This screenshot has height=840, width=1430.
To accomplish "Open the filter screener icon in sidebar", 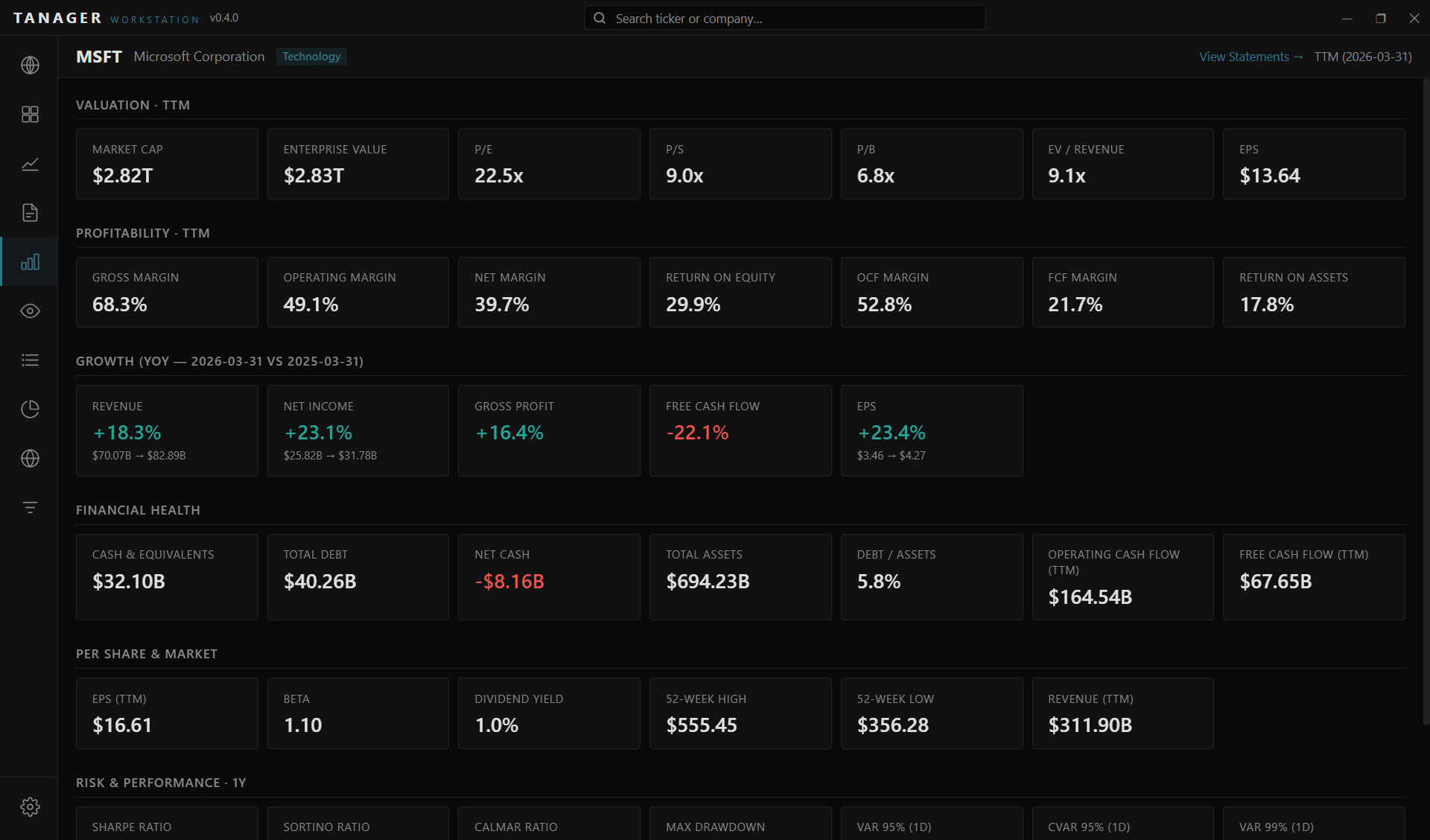I will [30, 508].
